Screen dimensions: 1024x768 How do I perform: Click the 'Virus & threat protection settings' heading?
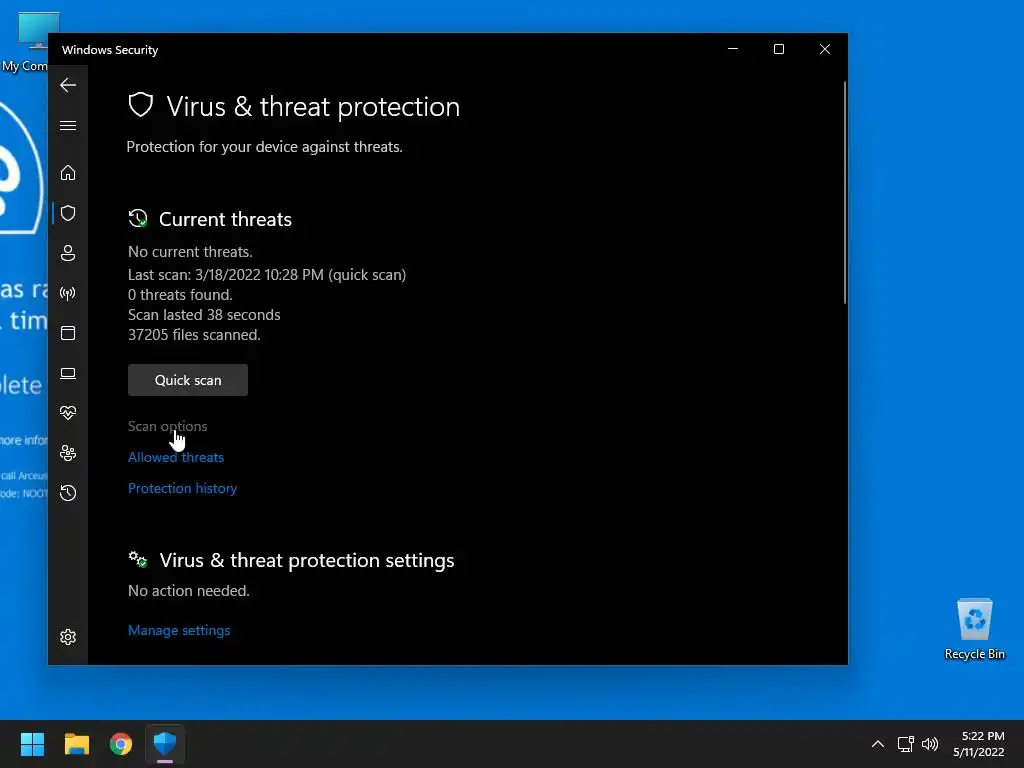point(307,560)
